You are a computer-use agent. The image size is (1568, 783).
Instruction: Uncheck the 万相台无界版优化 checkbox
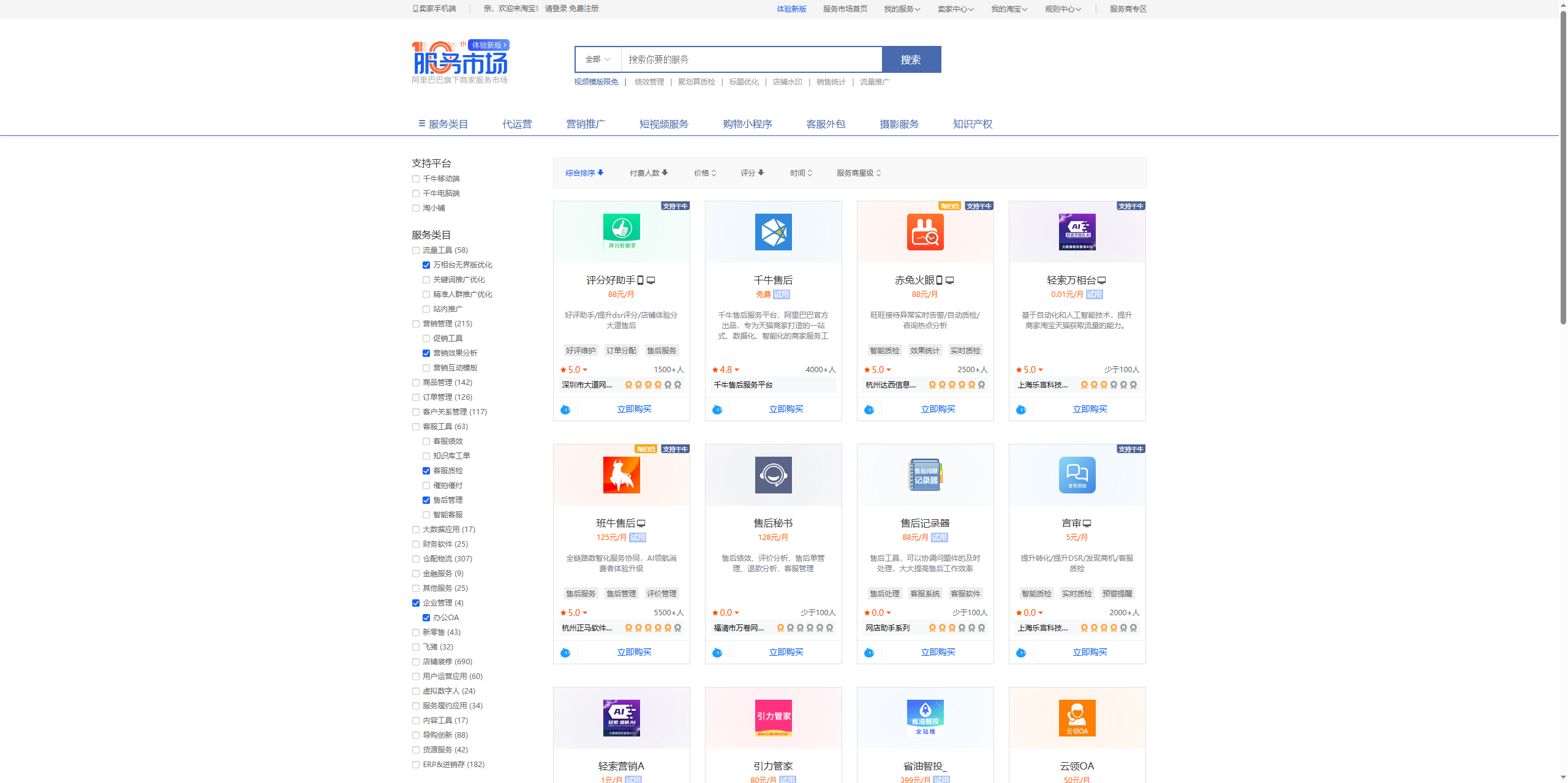426,265
